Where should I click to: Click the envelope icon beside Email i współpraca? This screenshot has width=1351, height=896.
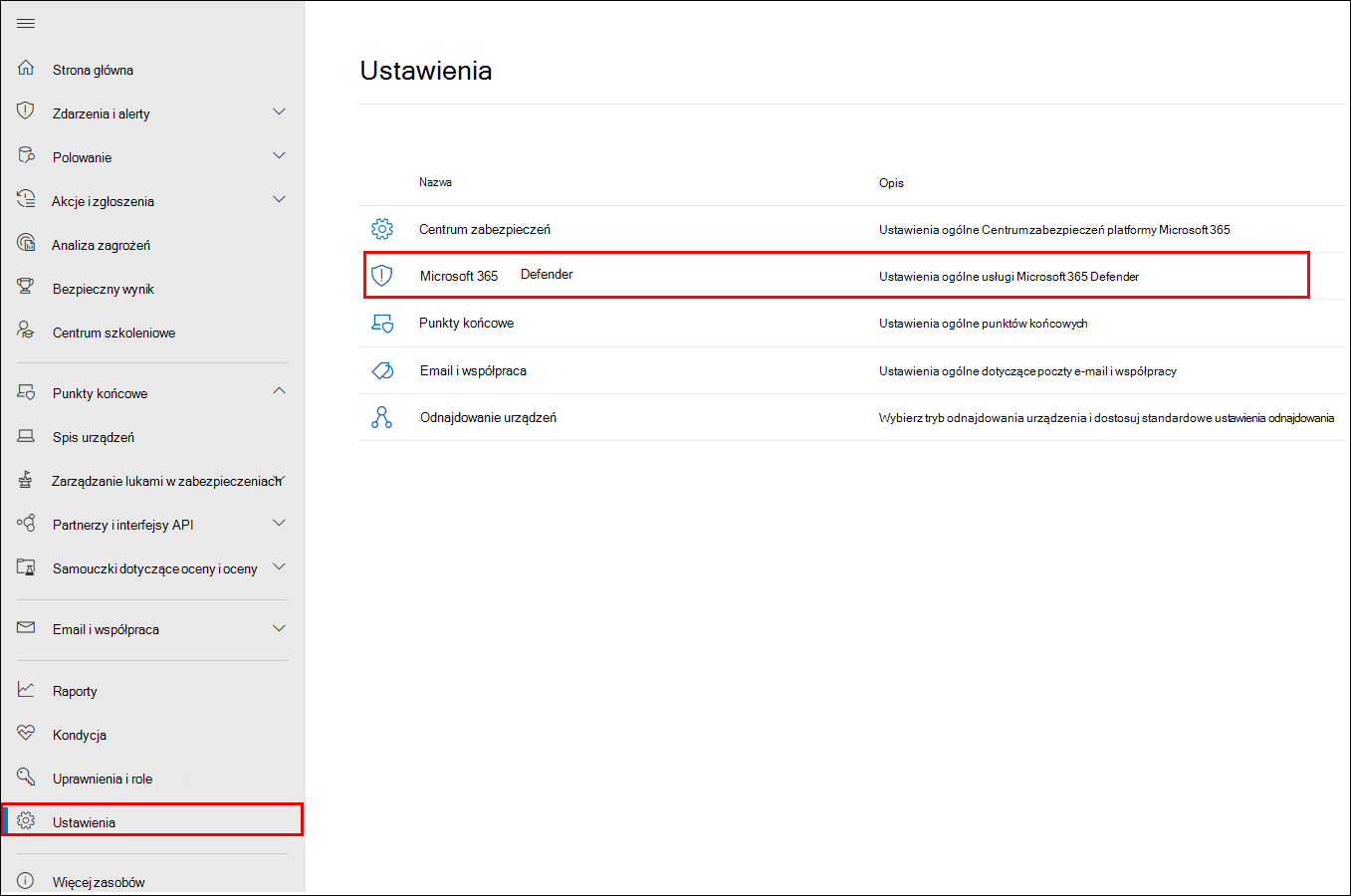click(x=26, y=628)
